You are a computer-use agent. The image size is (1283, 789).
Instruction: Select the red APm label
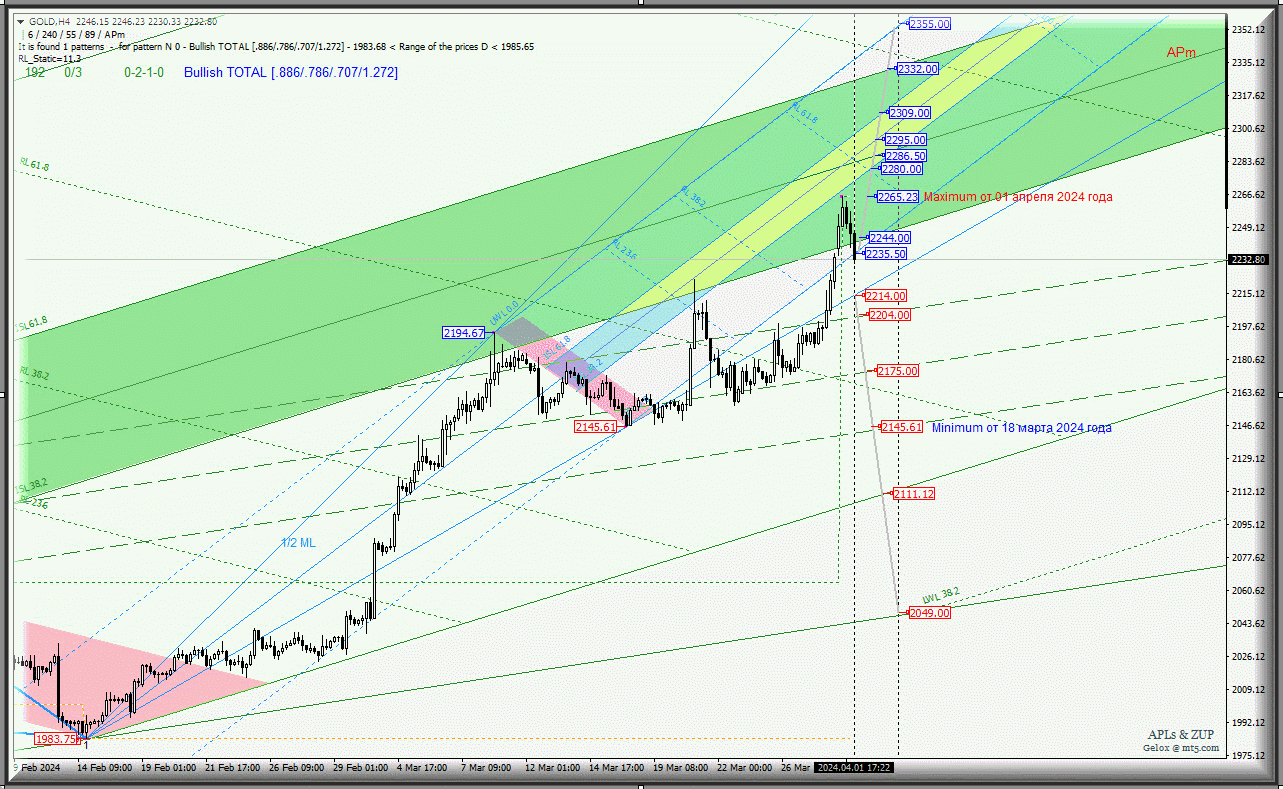[1180, 53]
